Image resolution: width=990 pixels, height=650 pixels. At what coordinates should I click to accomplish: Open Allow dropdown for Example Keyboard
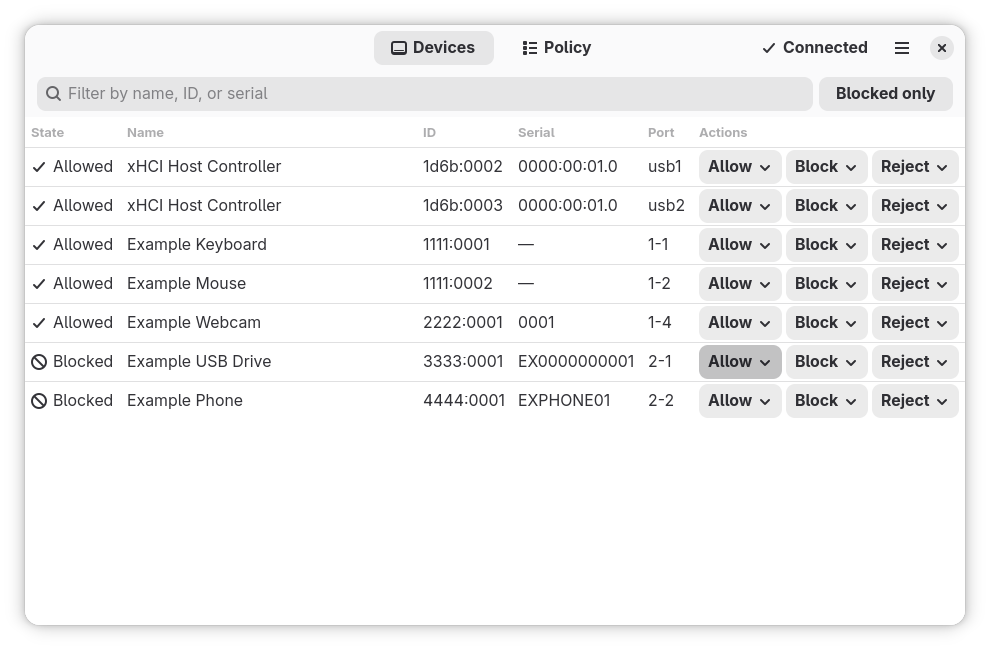point(740,245)
